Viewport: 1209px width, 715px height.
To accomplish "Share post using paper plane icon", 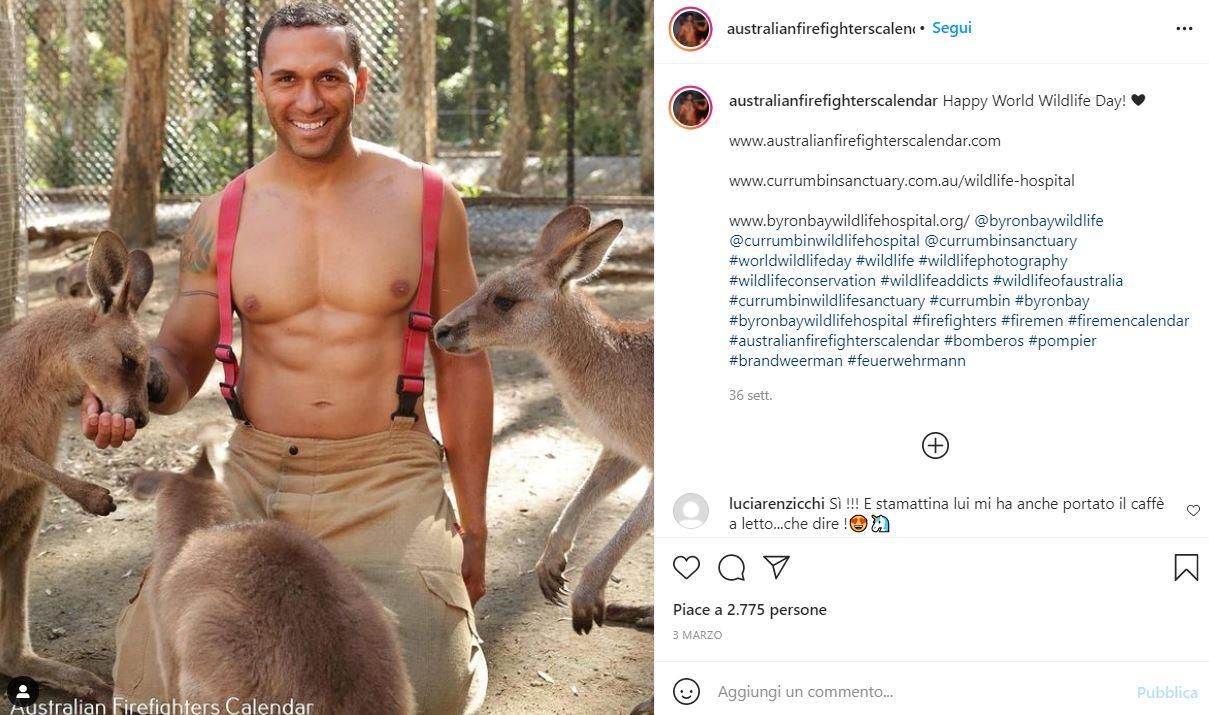I will (x=776, y=567).
